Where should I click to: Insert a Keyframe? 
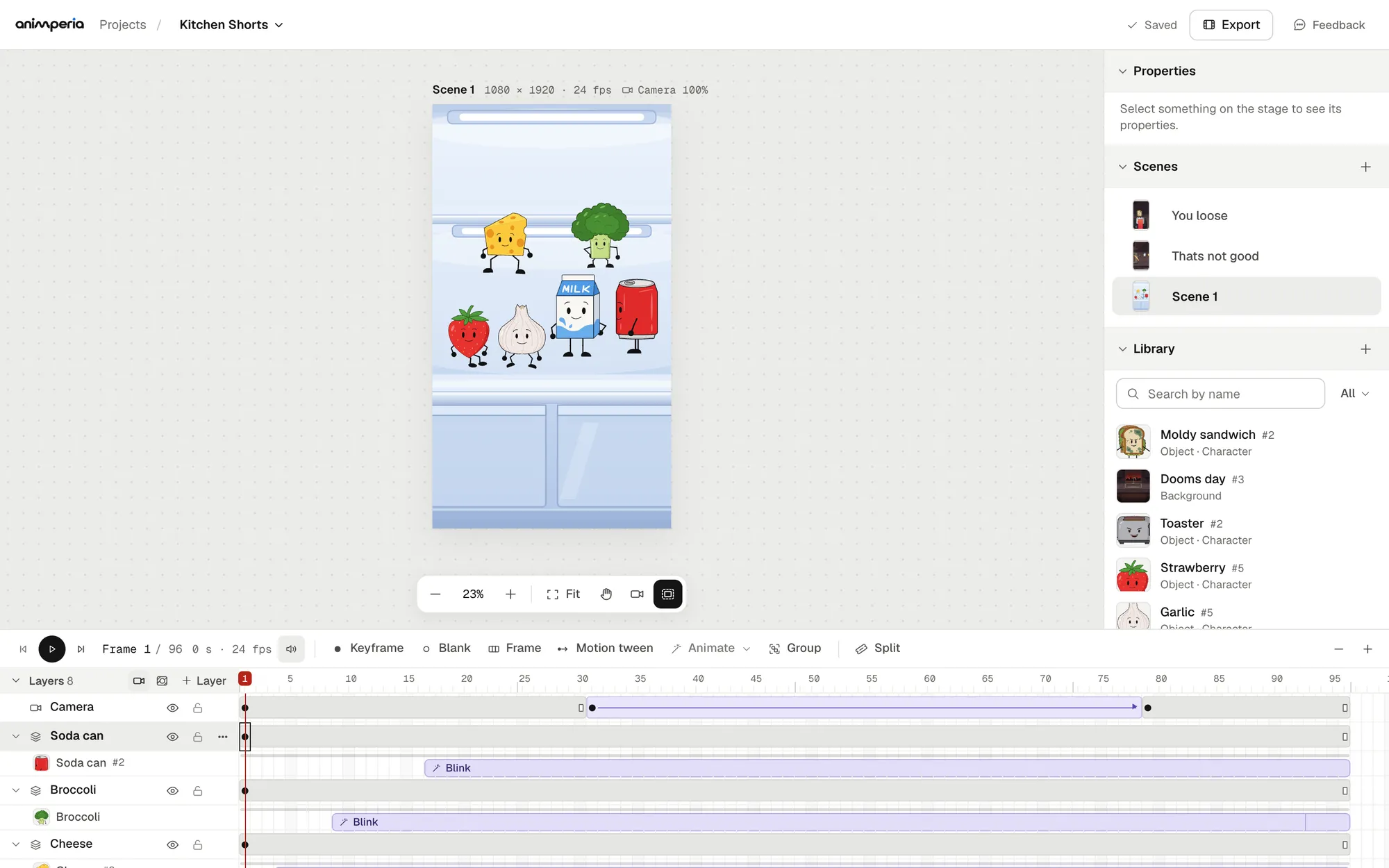click(369, 648)
